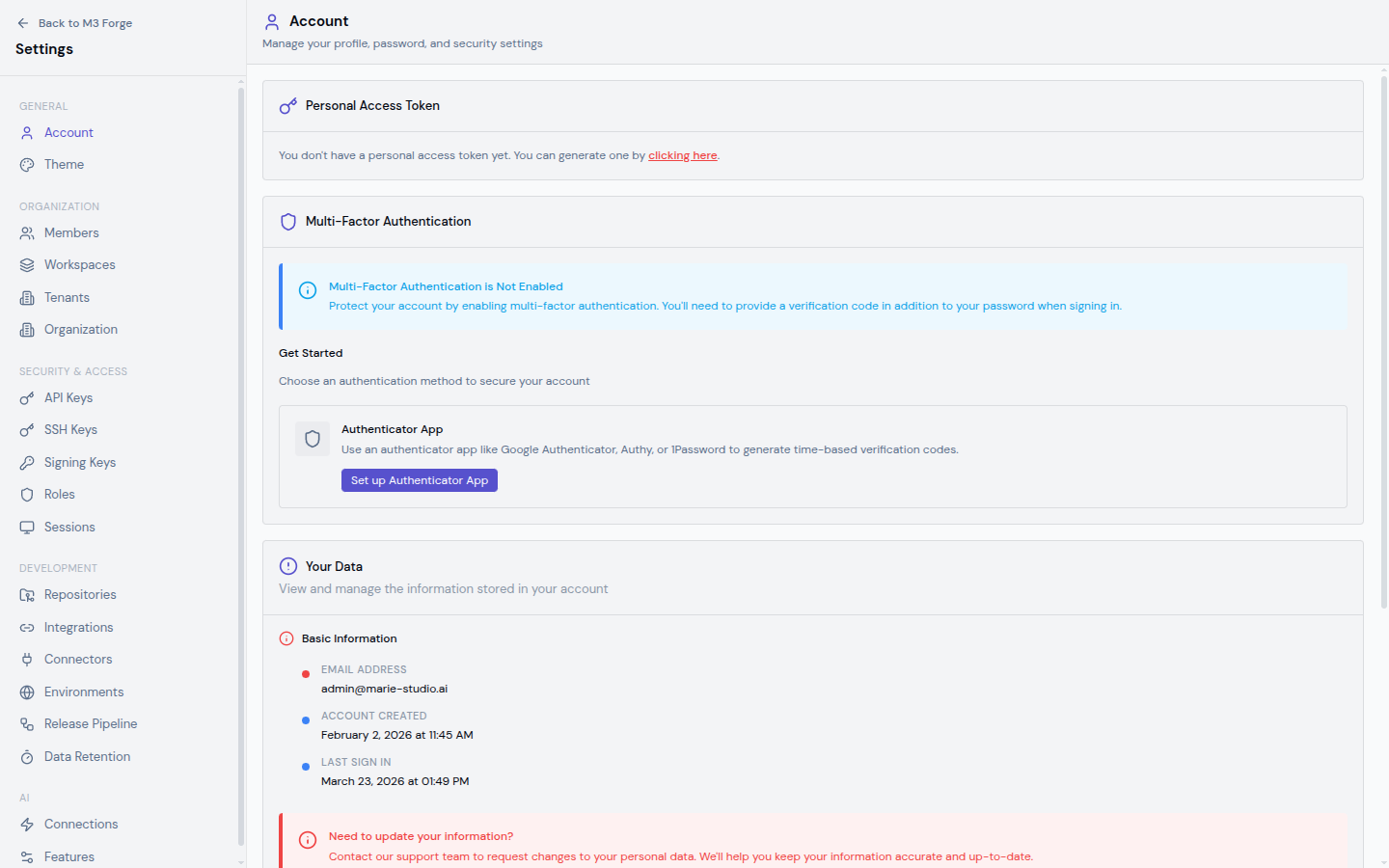Open the Repositories section
1389x868 pixels.
click(80, 595)
